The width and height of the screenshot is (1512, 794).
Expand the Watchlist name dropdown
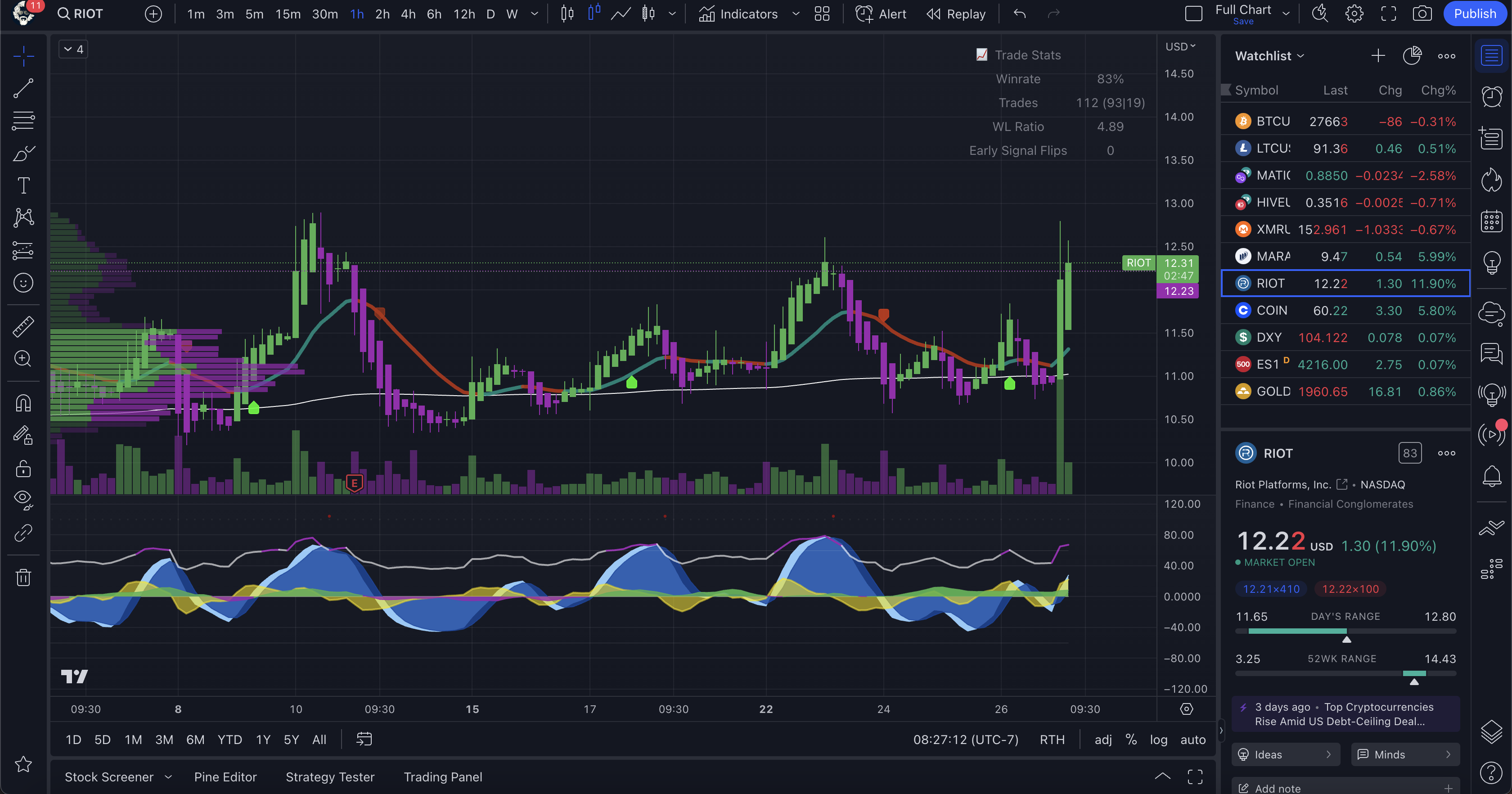(x=1269, y=56)
